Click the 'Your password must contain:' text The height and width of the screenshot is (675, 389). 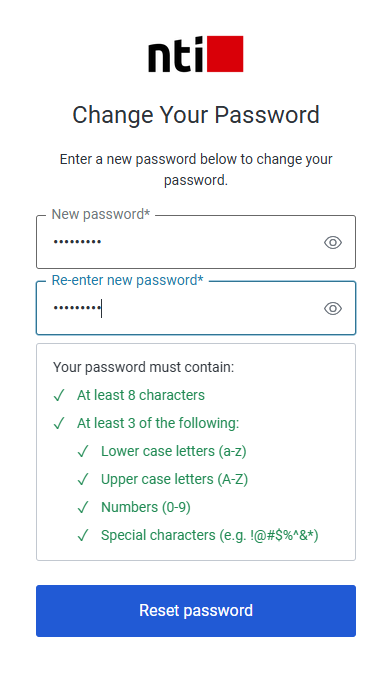pyautogui.click(x=143, y=367)
